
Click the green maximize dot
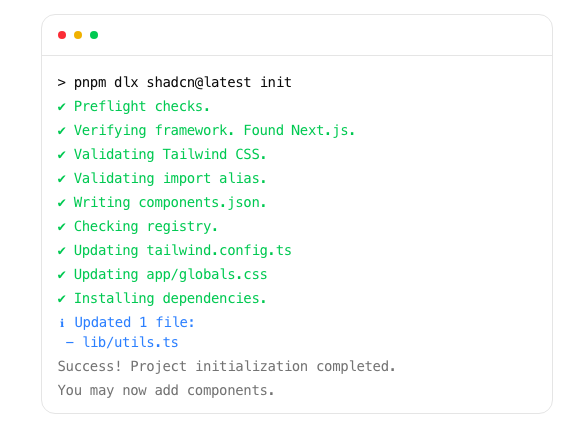coord(94,35)
